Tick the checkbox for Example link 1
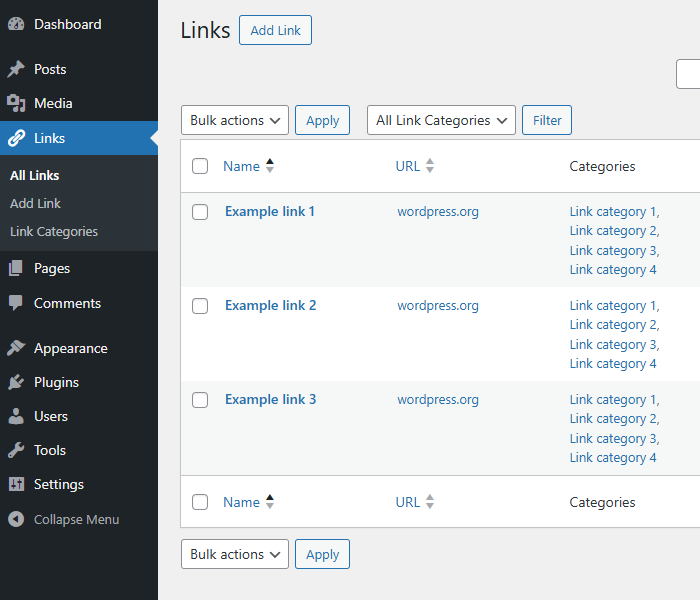The height and width of the screenshot is (600, 700). pos(200,212)
